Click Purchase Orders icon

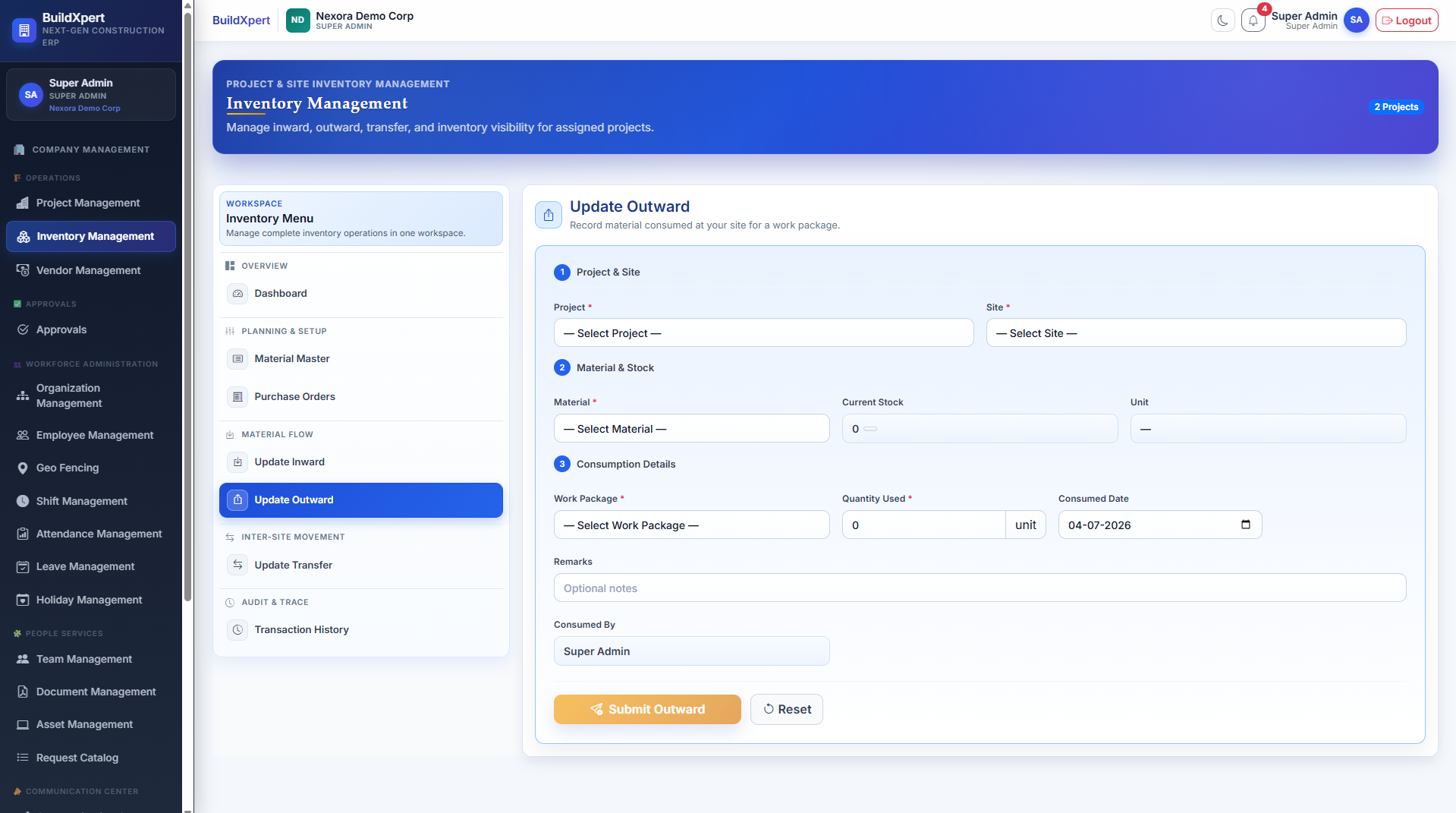(237, 397)
